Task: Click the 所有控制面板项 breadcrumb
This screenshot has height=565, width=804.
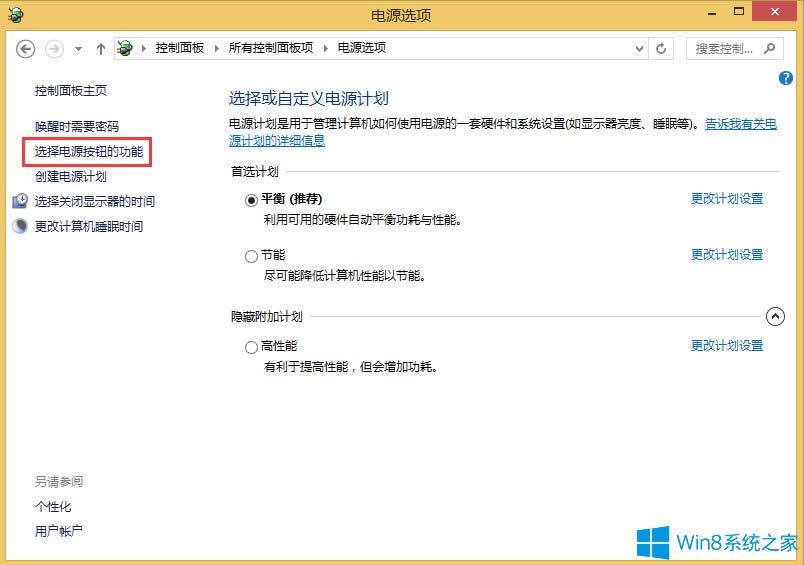Action: coord(271,48)
